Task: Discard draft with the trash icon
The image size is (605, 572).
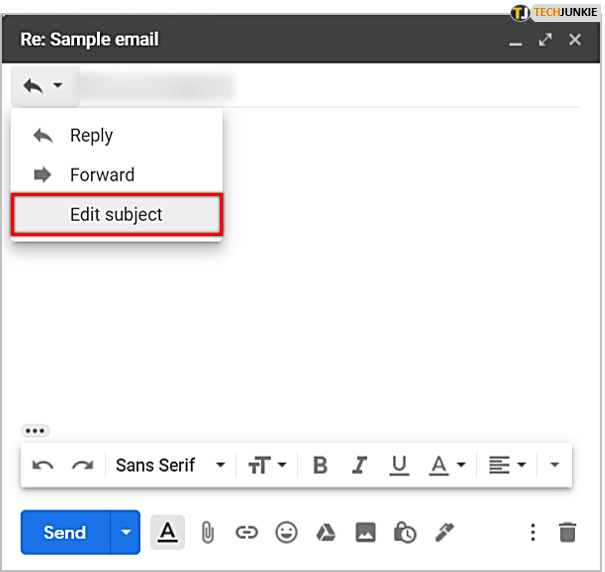Action: [567, 532]
